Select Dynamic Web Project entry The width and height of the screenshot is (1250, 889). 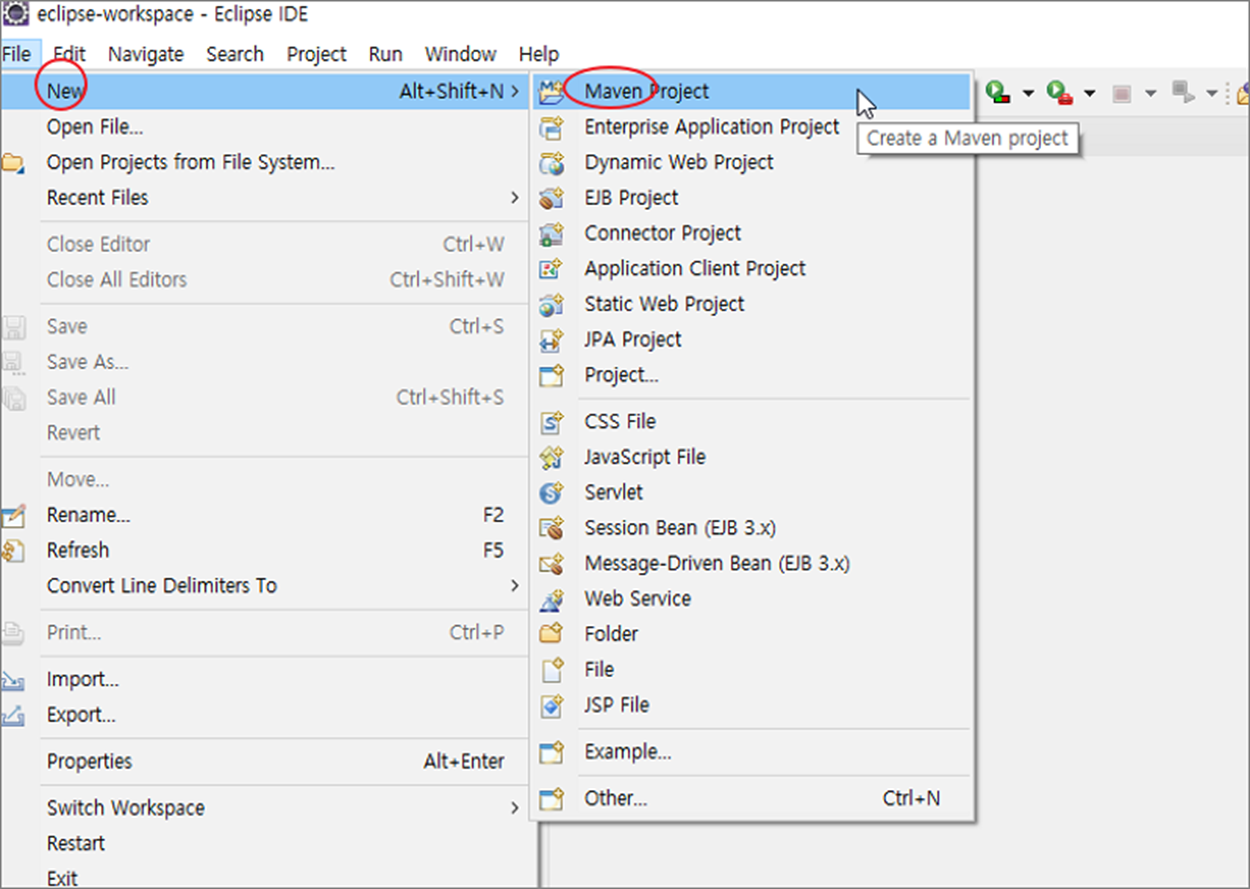pos(679,163)
